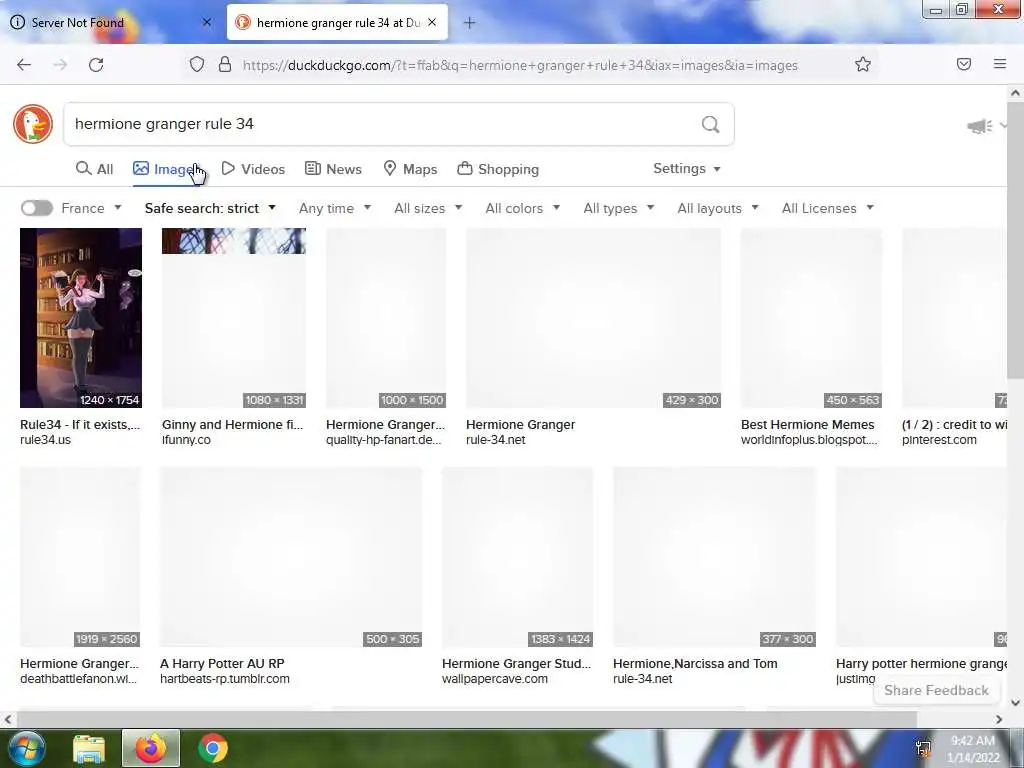Screen dimensions: 1024x768
Task: Open the Firefox hamburger menu
Action: [x=1000, y=64]
